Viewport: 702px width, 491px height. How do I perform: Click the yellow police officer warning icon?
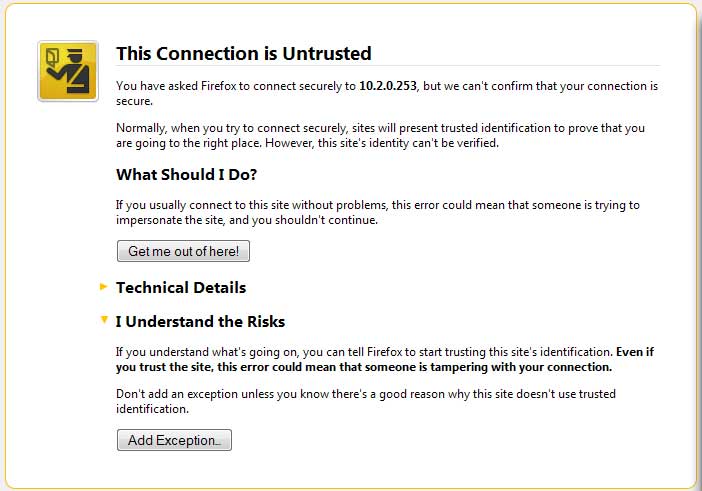[x=67, y=71]
